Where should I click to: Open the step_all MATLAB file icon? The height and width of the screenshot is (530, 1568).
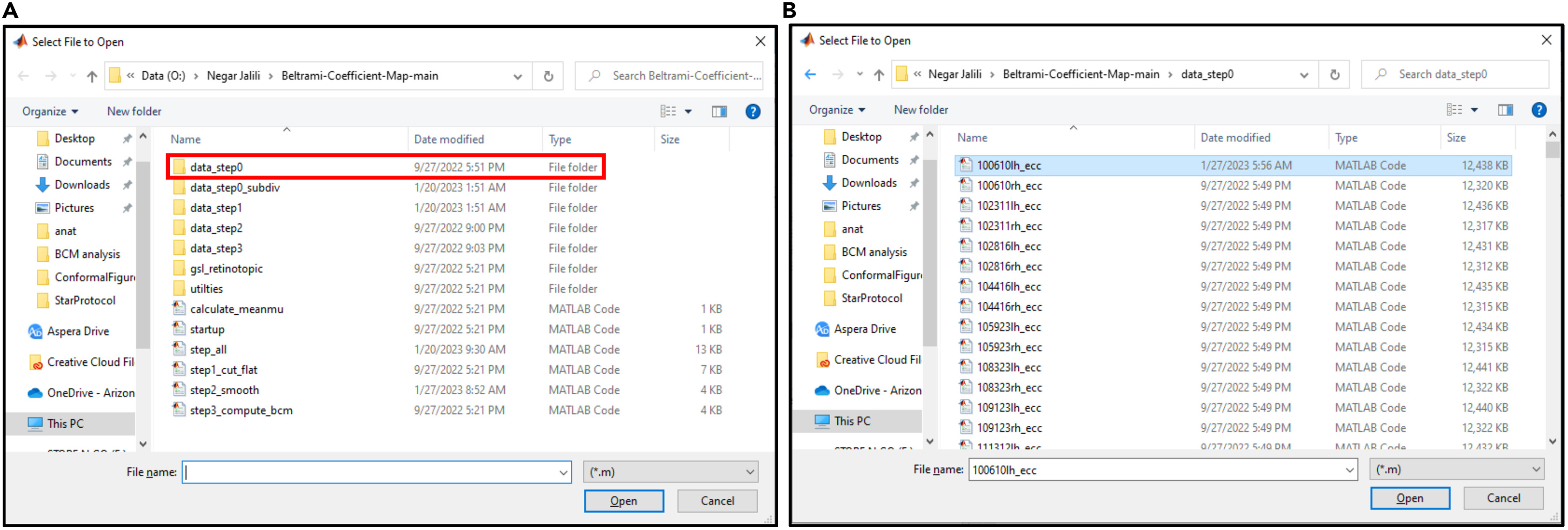179,349
